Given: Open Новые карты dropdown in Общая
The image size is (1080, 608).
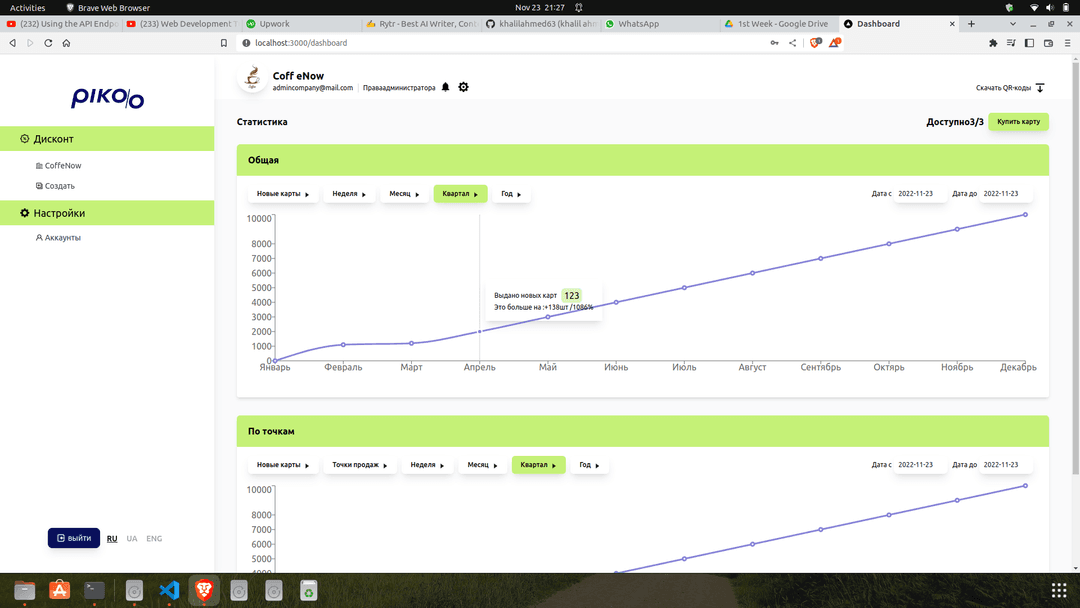Looking at the screenshot, I should [x=282, y=194].
